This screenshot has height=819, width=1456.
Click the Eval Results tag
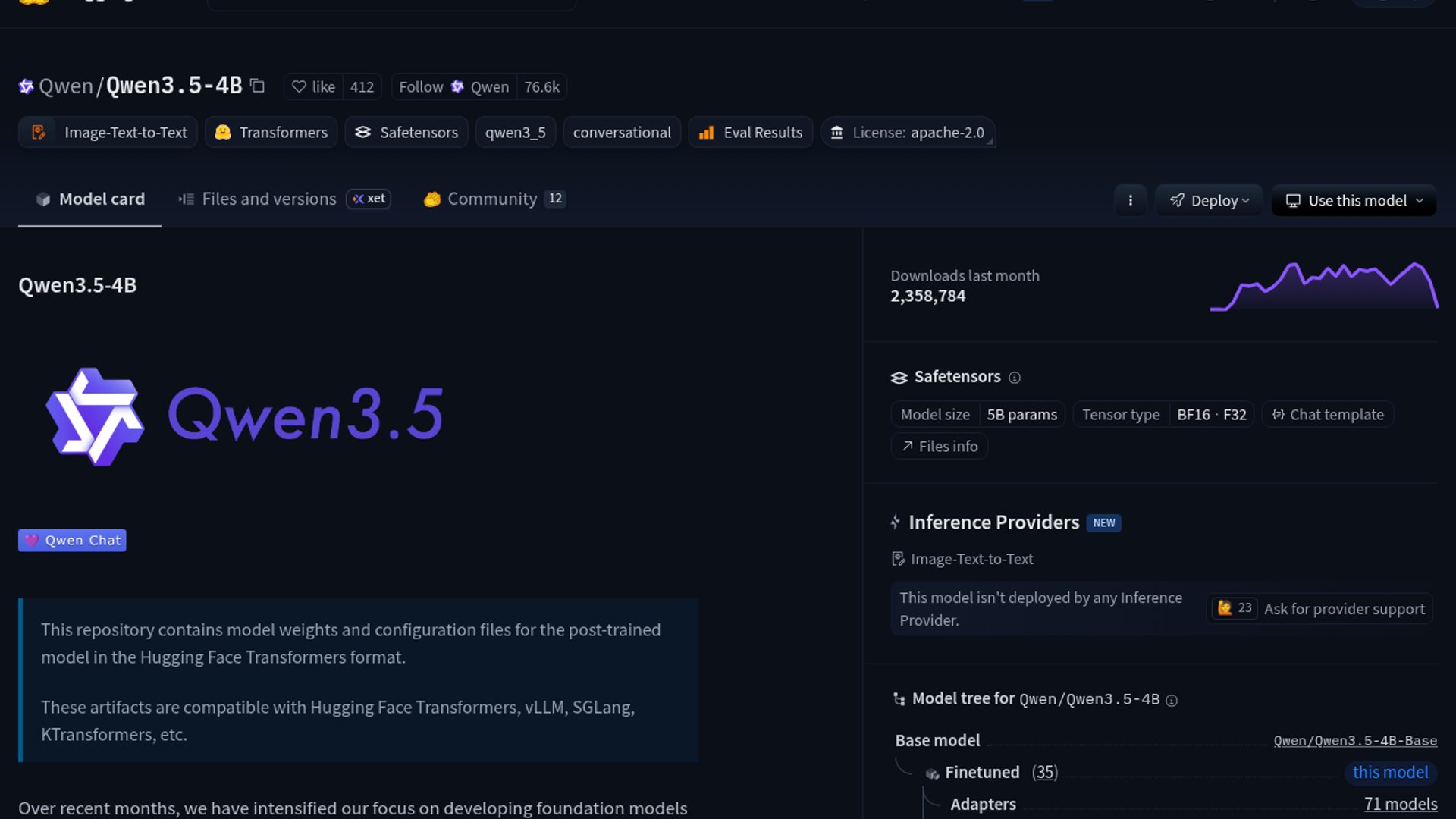coord(750,133)
